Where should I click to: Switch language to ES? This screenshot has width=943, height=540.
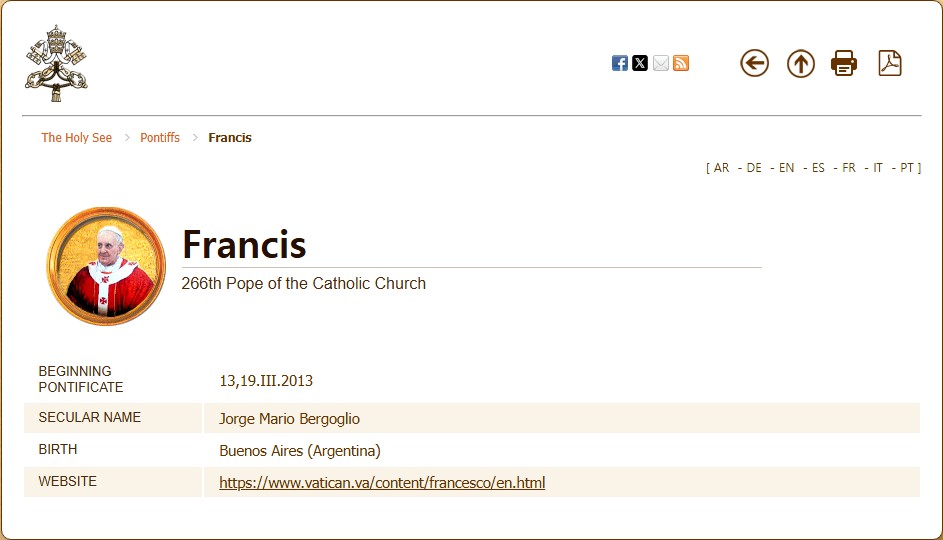(x=818, y=168)
